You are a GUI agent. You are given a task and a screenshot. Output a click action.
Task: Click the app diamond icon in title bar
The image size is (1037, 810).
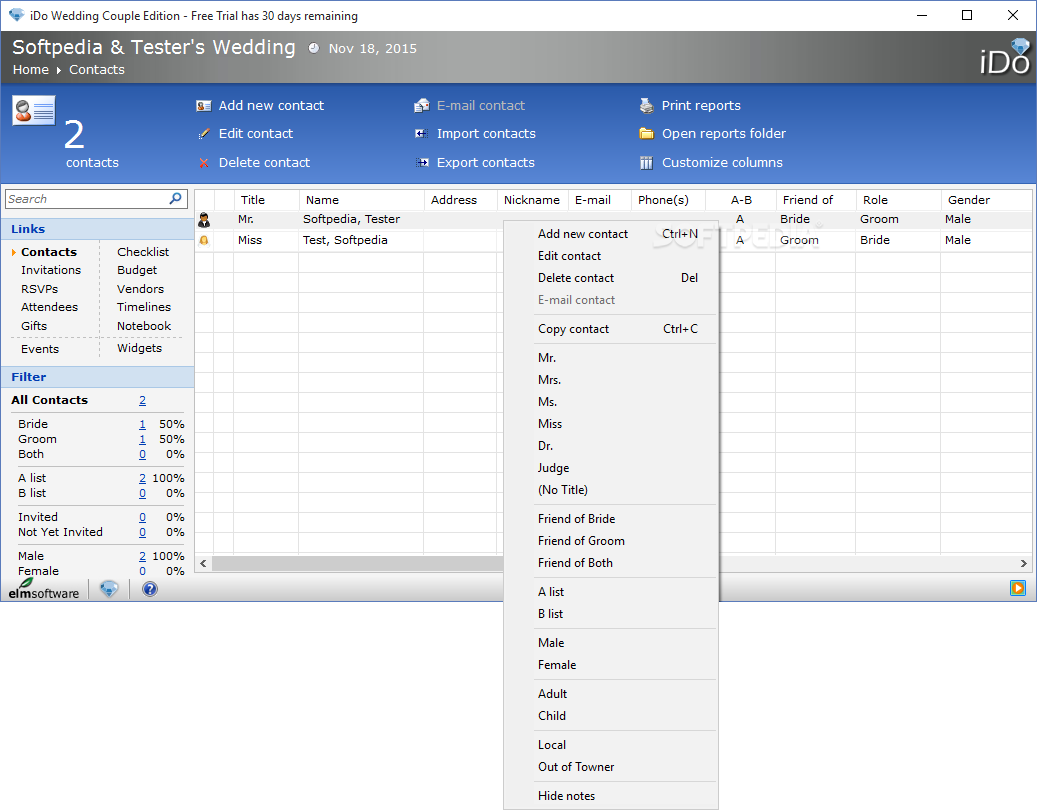[x=16, y=15]
